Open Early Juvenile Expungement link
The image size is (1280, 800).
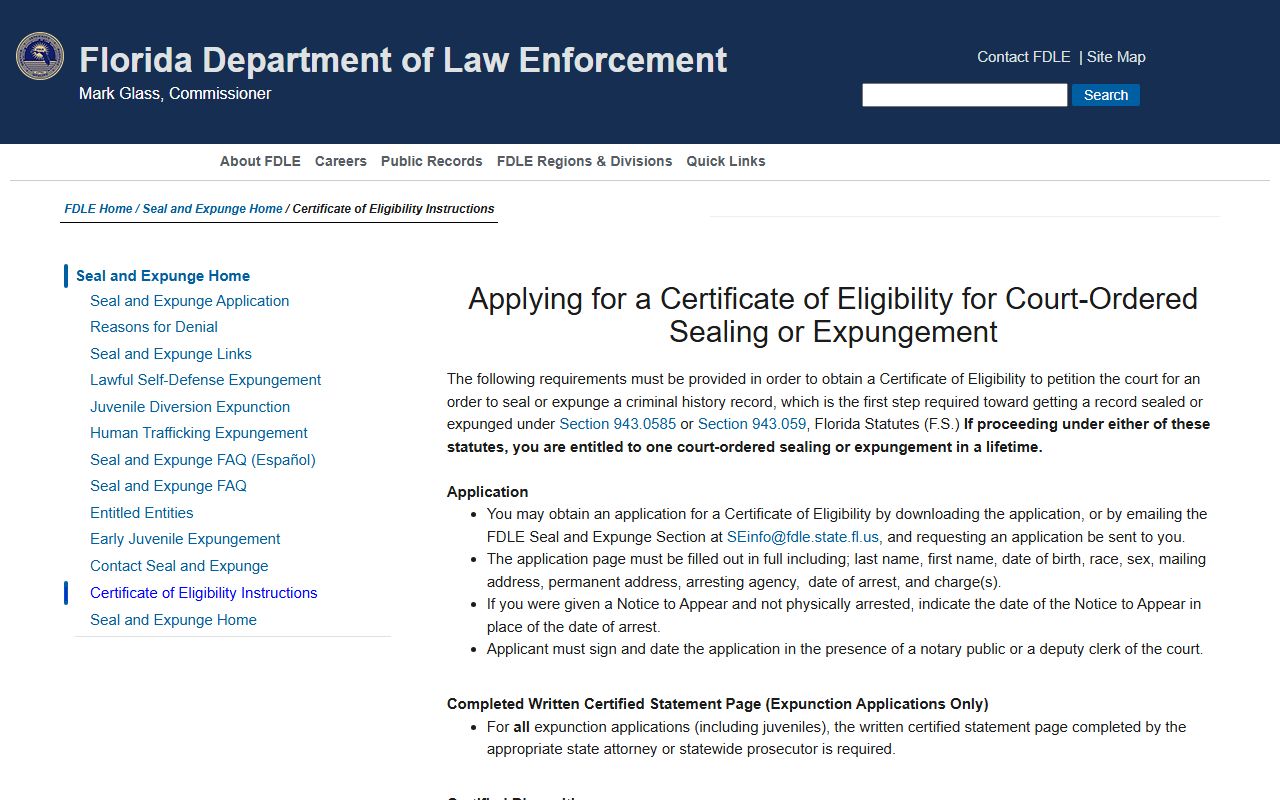tap(185, 539)
